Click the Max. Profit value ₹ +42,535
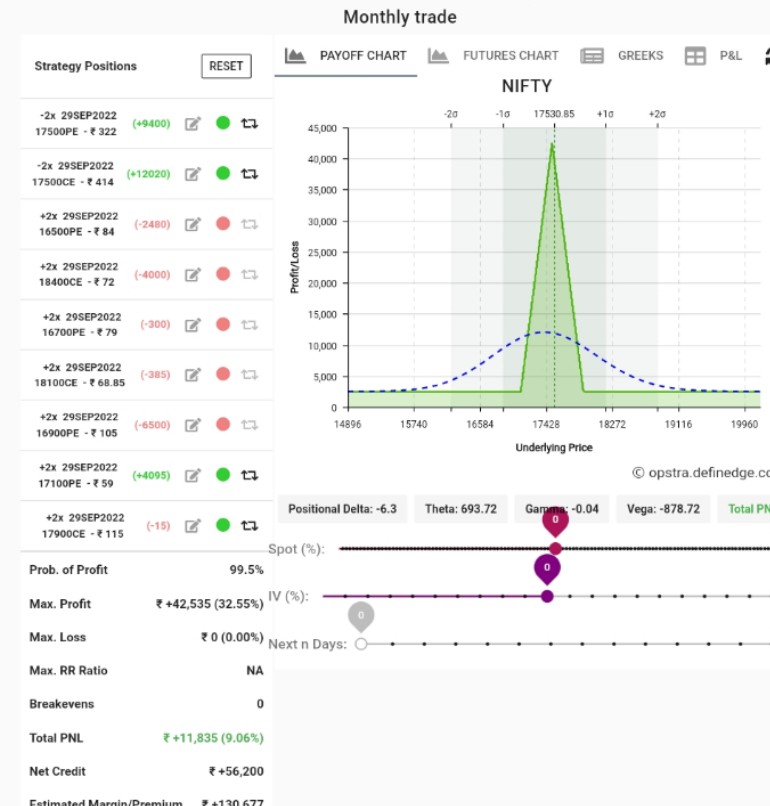 pyautogui.click(x=209, y=603)
